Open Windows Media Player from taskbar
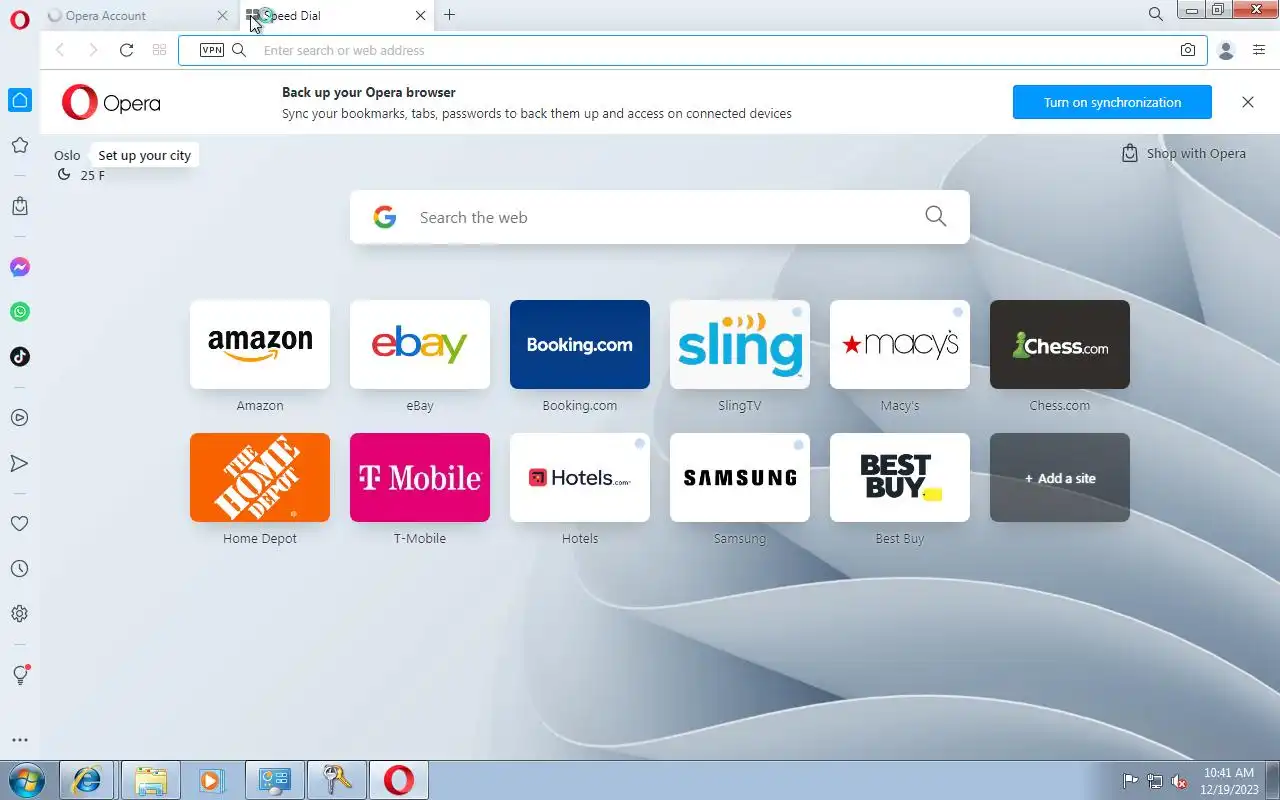Viewport: 1280px width, 800px height. coord(211,780)
